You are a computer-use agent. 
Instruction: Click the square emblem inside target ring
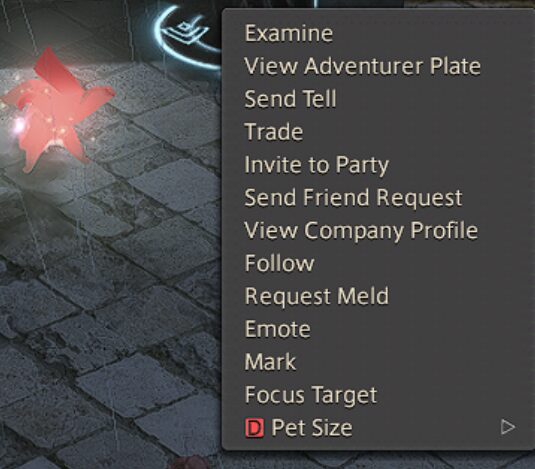point(185,29)
